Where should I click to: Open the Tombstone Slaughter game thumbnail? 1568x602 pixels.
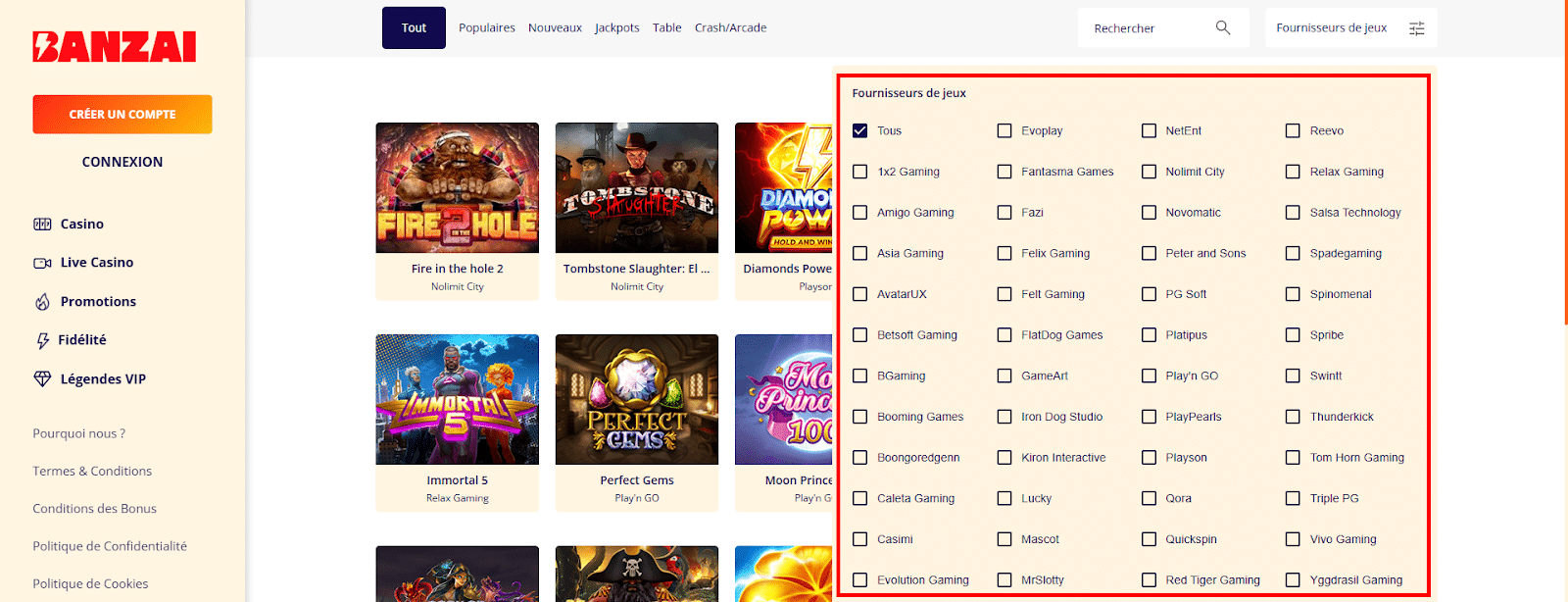pyautogui.click(x=637, y=187)
